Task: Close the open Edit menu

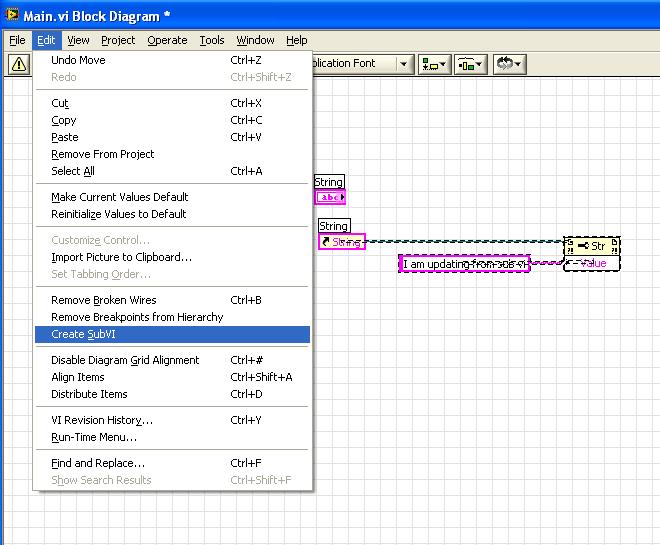Action: pyautogui.click(x=46, y=40)
